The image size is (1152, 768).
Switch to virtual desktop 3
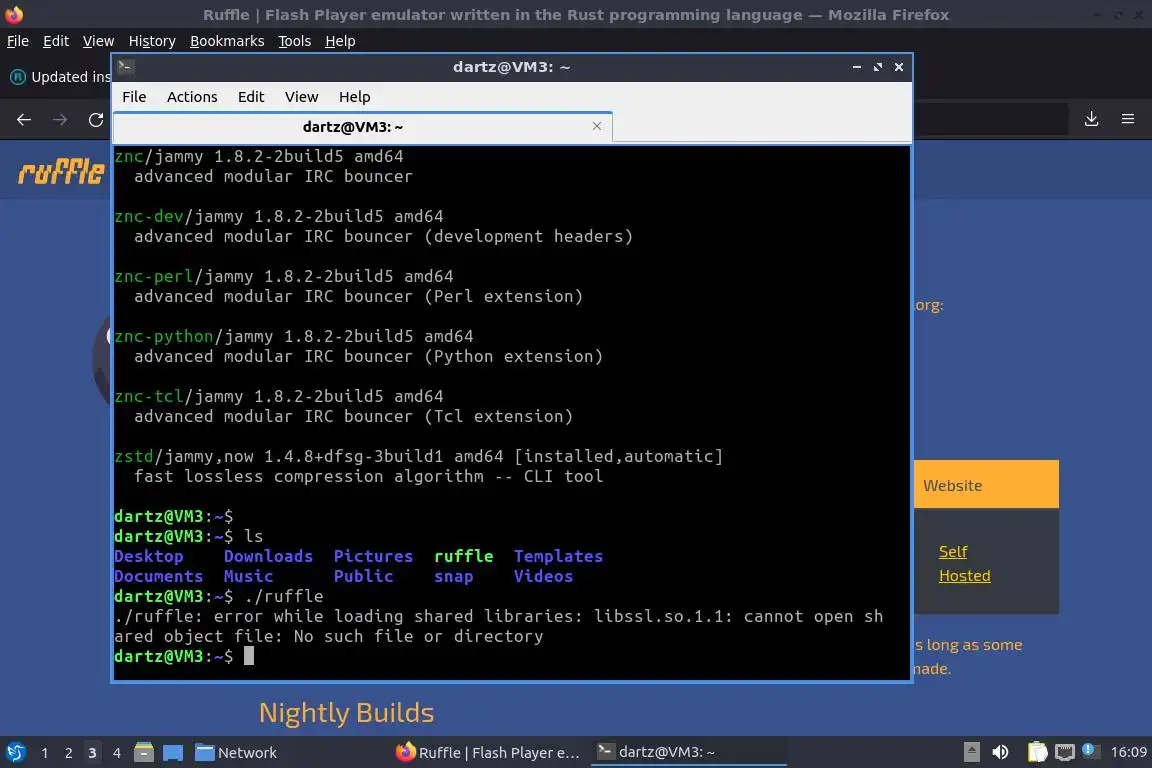(x=92, y=753)
